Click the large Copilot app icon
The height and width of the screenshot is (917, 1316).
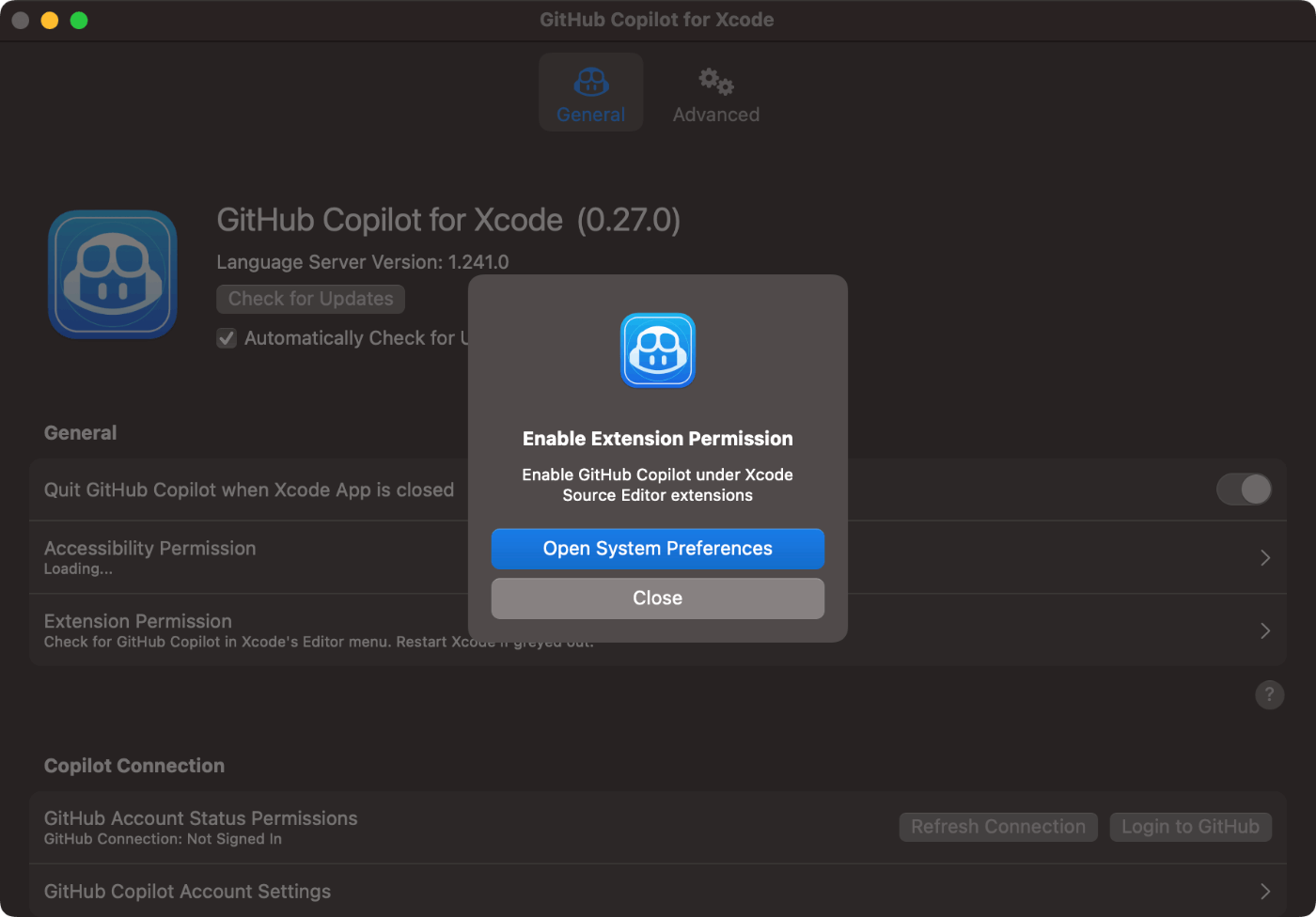pos(113,274)
